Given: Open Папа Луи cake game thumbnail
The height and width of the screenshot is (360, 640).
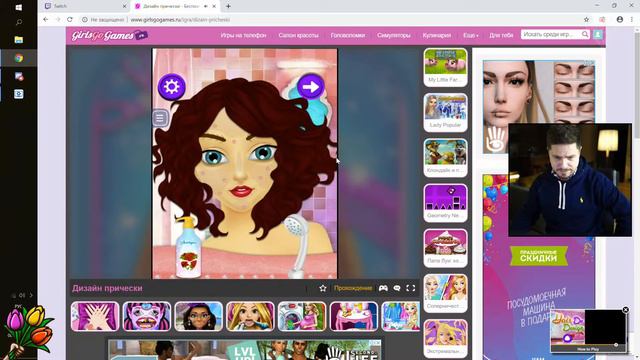Looking at the screenshot, I should pos(445,248).
